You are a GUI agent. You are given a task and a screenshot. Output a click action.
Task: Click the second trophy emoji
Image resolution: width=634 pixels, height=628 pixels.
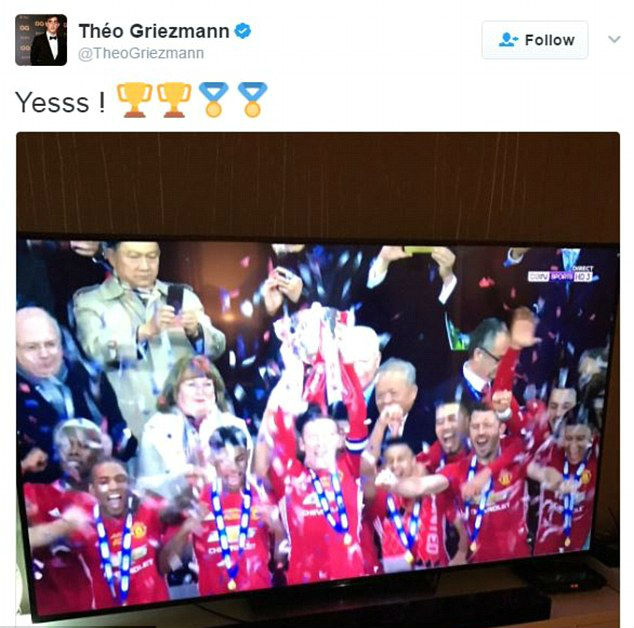(174, 100)
